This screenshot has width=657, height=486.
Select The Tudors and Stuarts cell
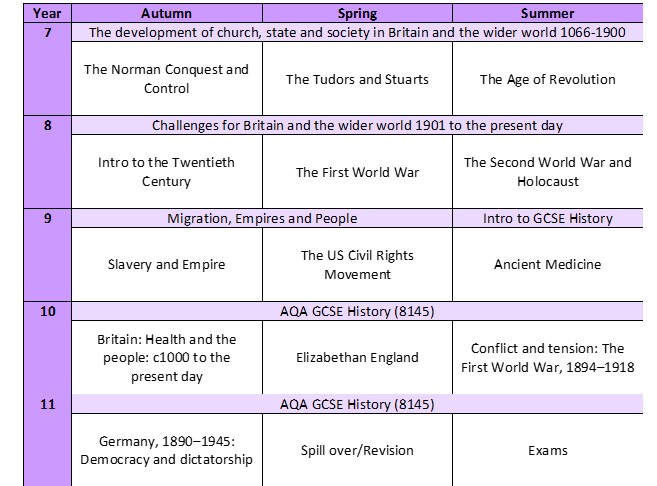357,79
